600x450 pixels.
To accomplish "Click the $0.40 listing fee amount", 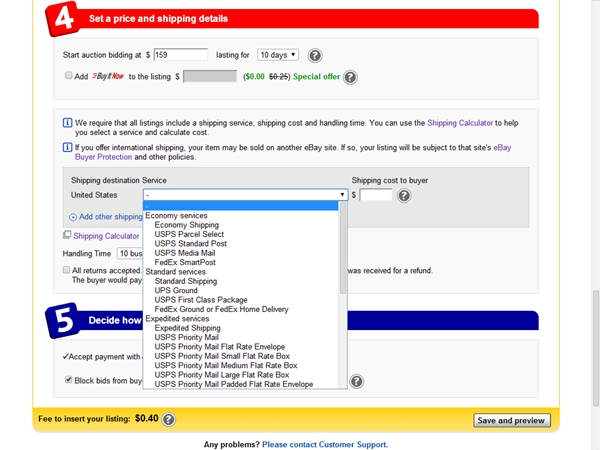I will 147,418.
